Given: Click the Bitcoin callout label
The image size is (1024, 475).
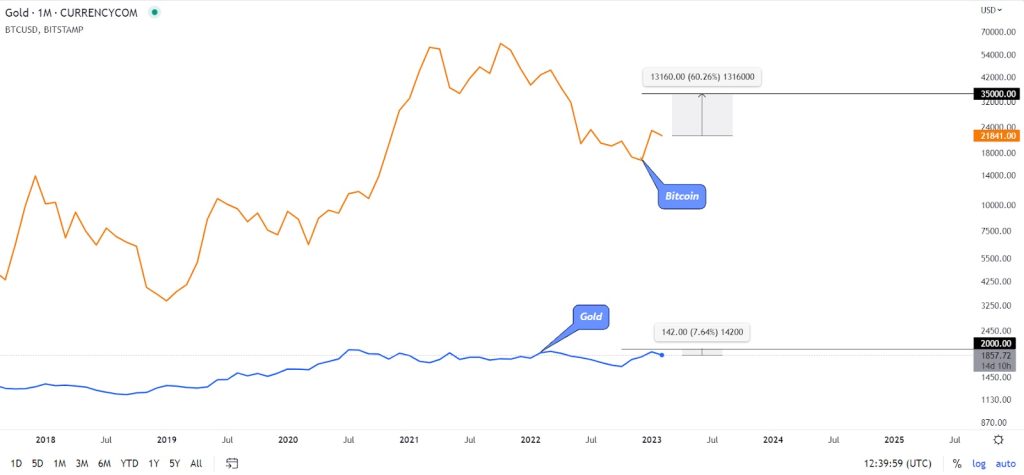Looking at the screenshot, I should pos(683,195).
